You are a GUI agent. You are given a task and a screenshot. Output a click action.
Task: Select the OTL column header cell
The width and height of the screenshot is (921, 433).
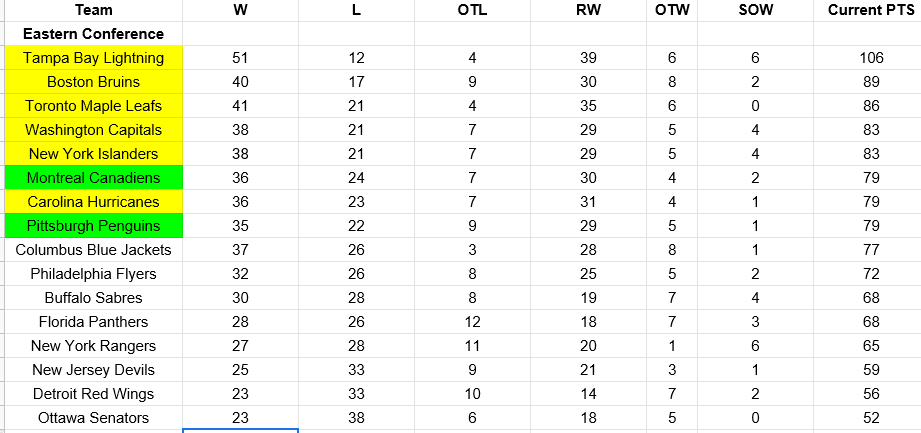[472, 10]
